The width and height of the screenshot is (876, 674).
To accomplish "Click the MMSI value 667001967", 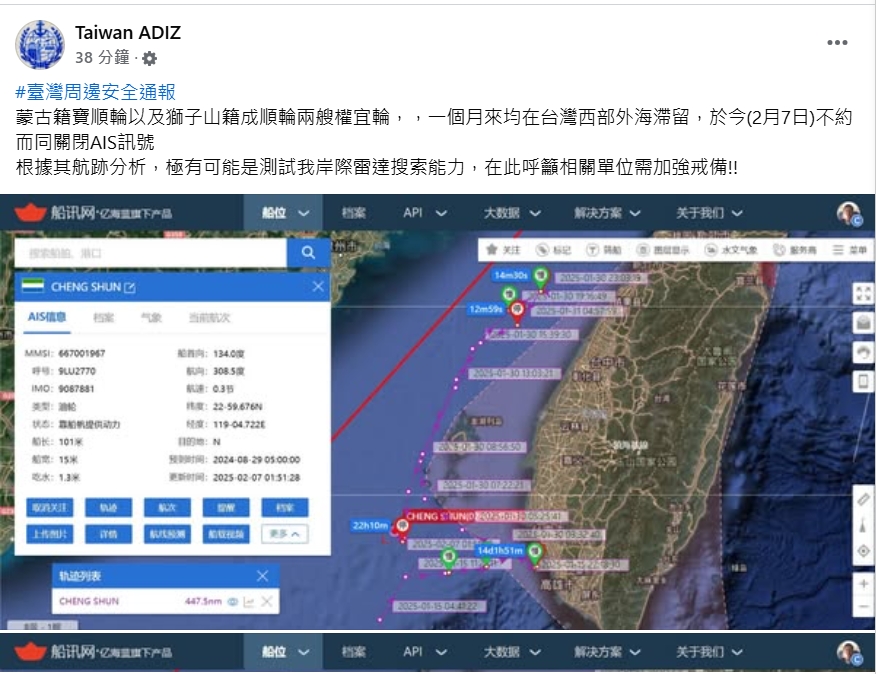I will [x=82, y=353].
